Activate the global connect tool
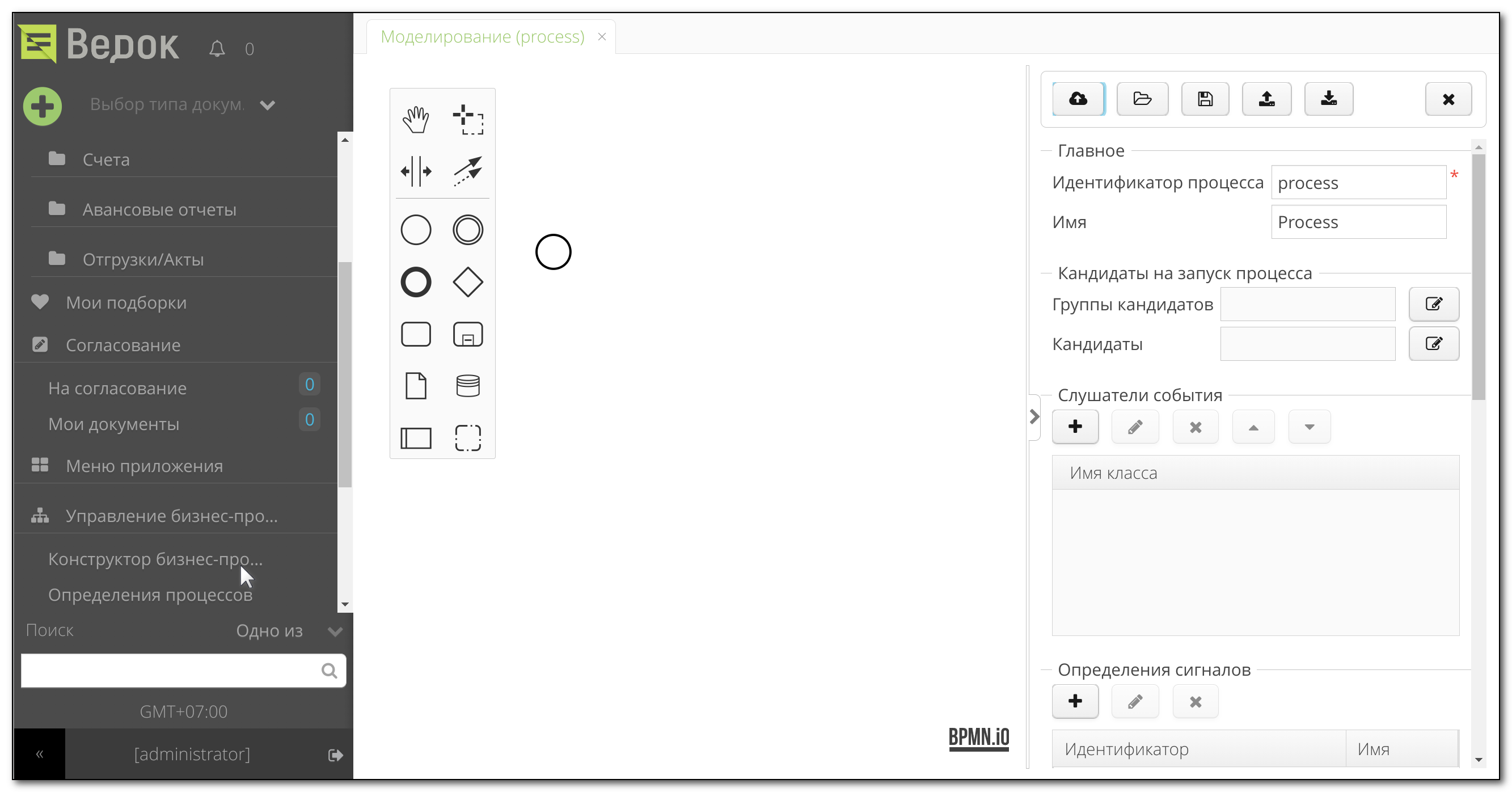The height and width of the screenshot is (792, 1512). pyautogui.click(x=468, y=171)
